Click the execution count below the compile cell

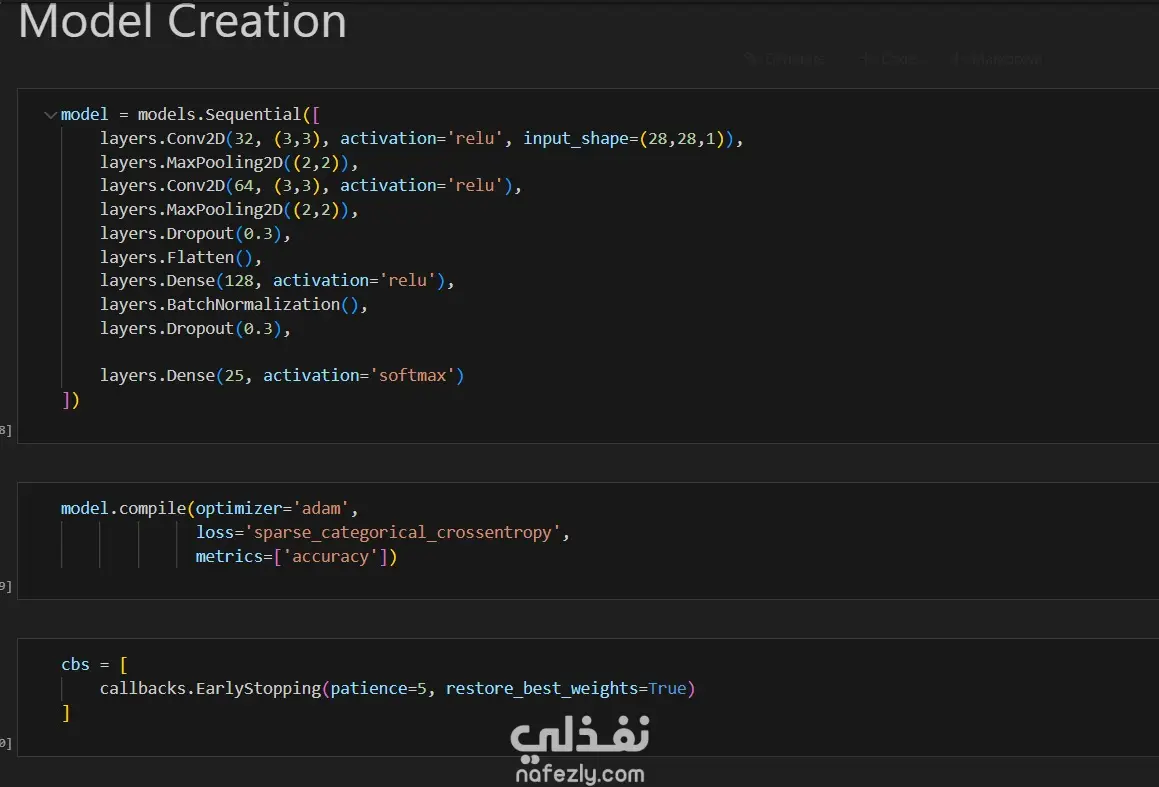(x=6, y=586)
